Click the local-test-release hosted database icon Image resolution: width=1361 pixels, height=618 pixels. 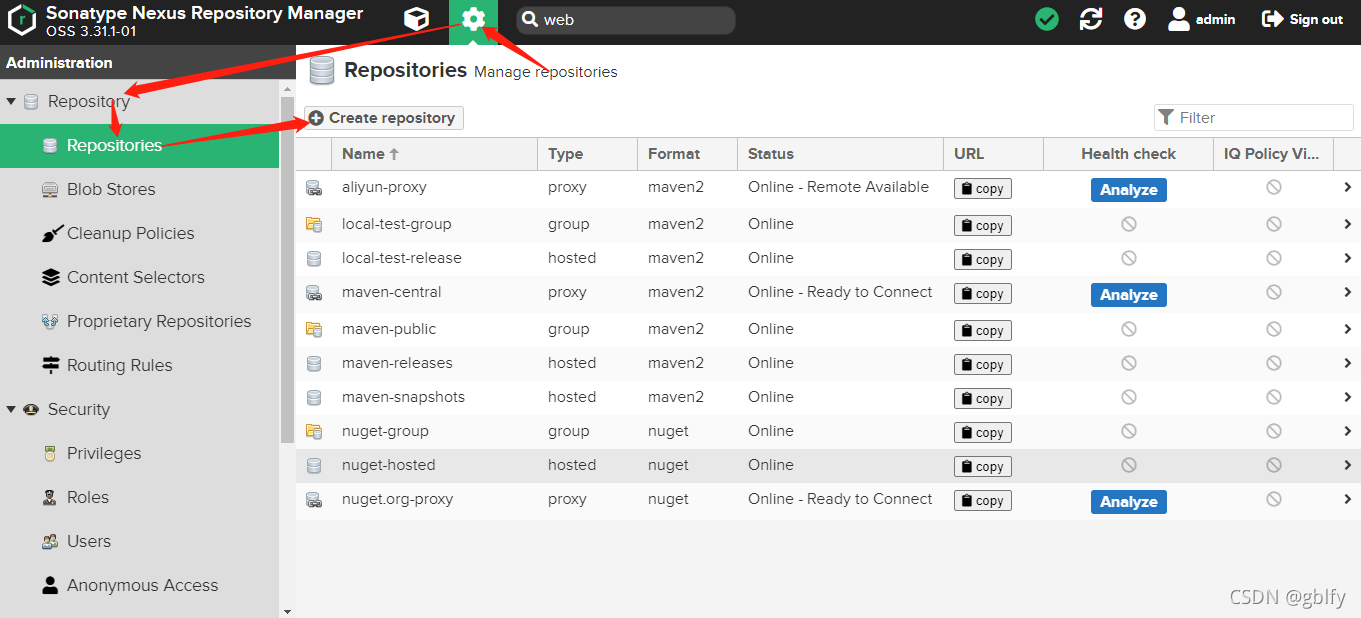click(x=314, y=259)
